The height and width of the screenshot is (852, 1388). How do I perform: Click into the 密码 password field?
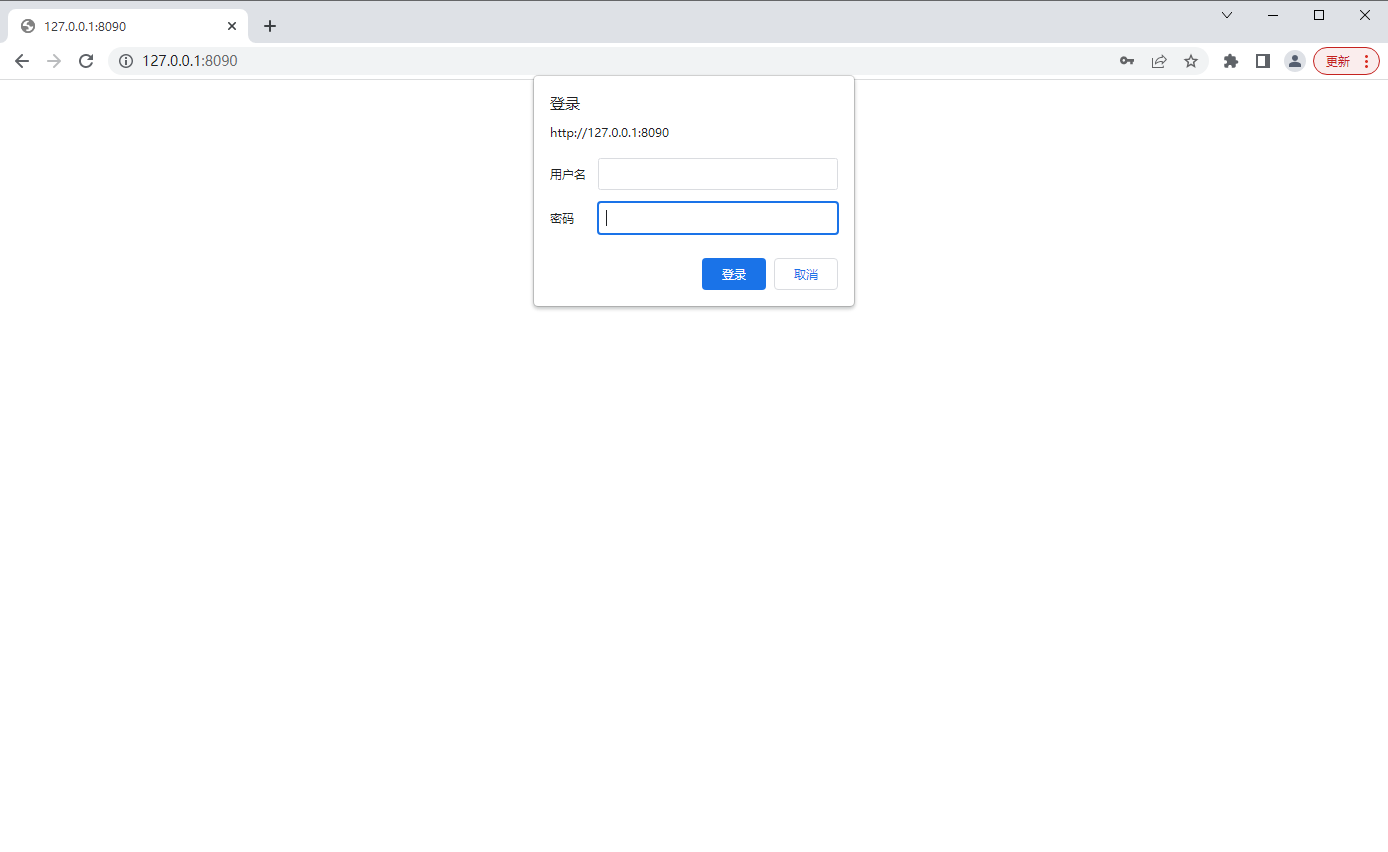[x=717, y=218]
